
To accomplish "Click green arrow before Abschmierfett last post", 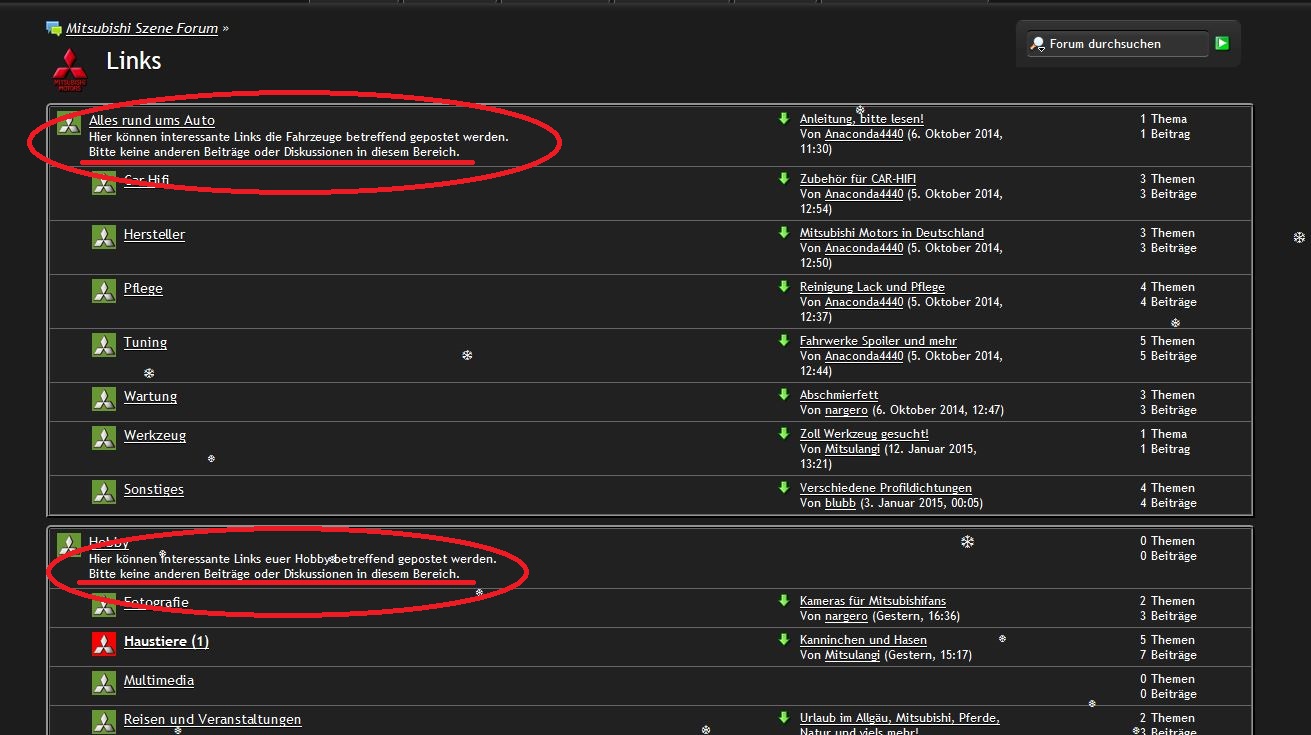I will tap(784, 395).
